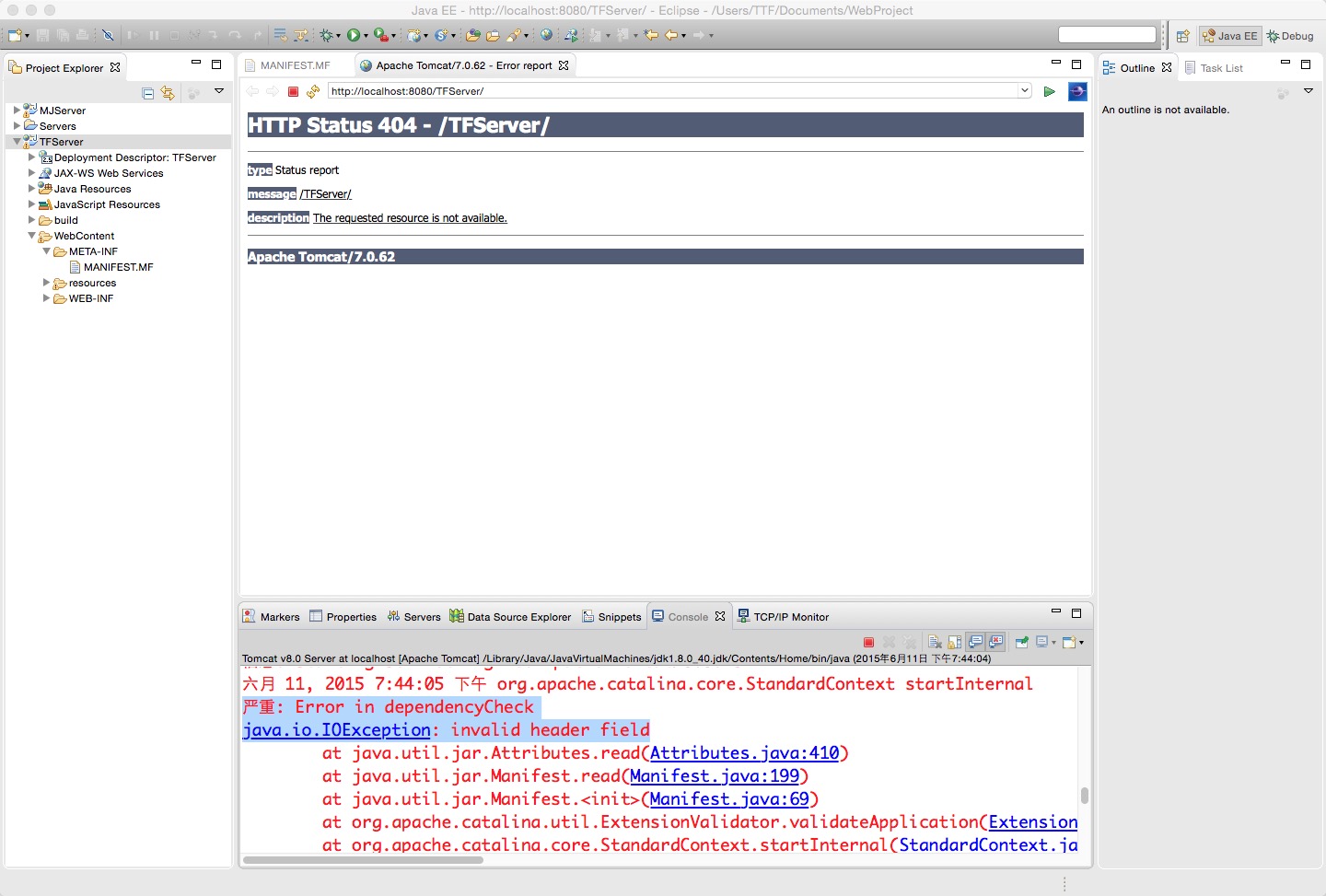Toggle Show Console on Standard Error

[x=995, y=642]
